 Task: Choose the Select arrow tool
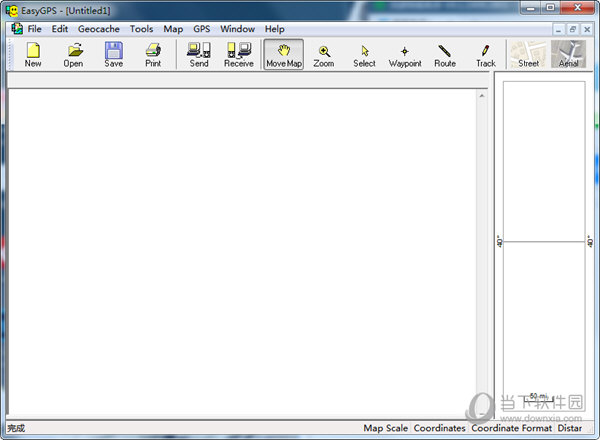point(364,55)
